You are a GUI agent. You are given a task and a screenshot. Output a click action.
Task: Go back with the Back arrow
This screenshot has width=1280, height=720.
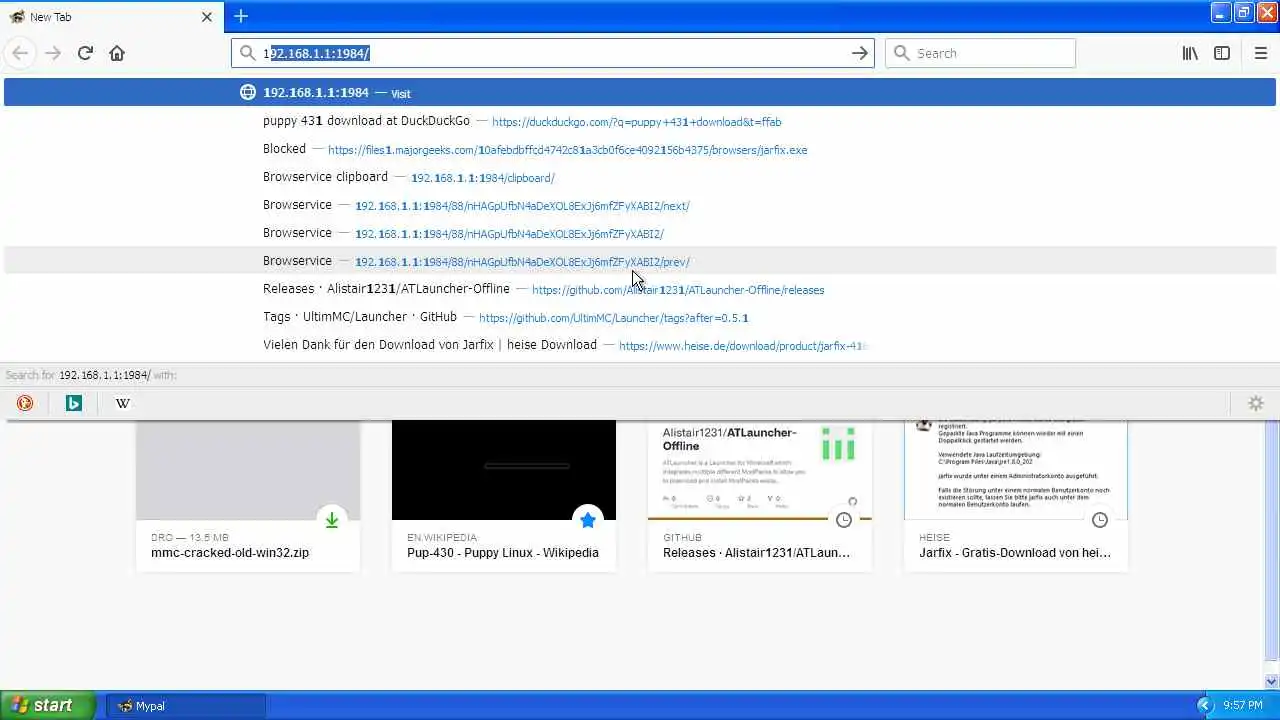[20, 53]
